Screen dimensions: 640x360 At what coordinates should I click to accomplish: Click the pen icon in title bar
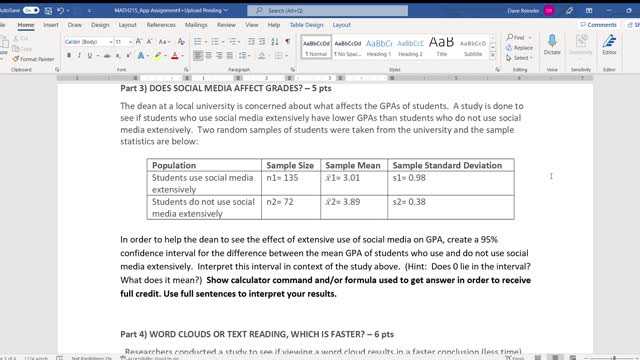569,11
